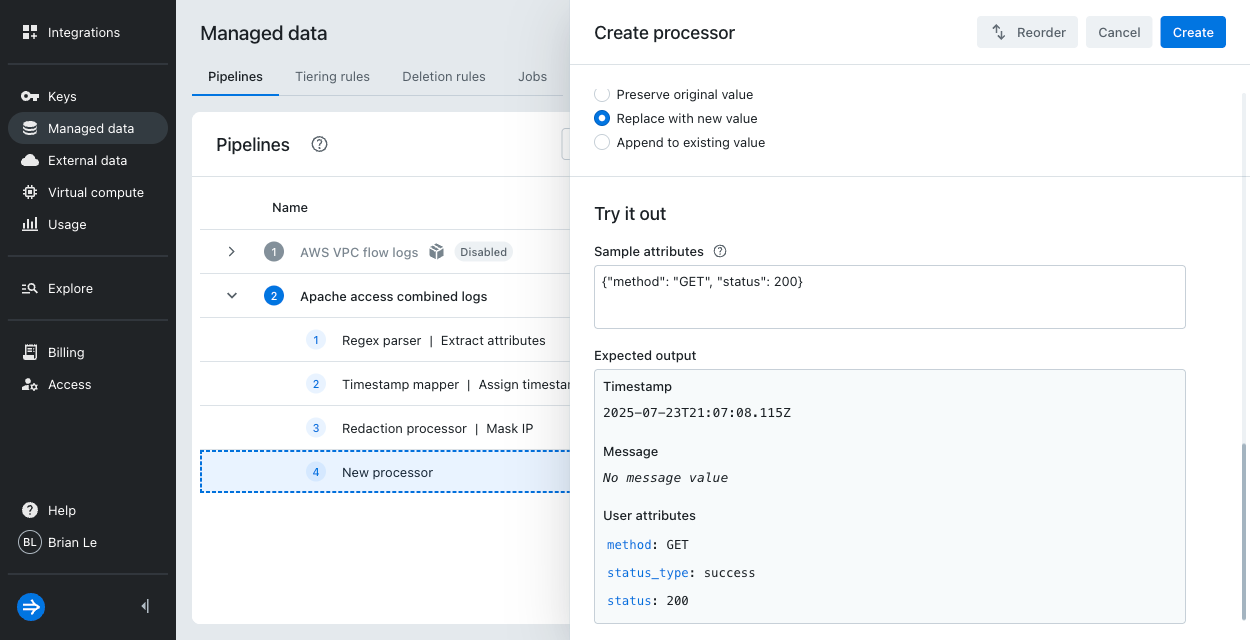The width and height of the screenshot is (1250, 640).
Task: Select the Redaction processor Mask IP row
Action: tap(385, 428)
